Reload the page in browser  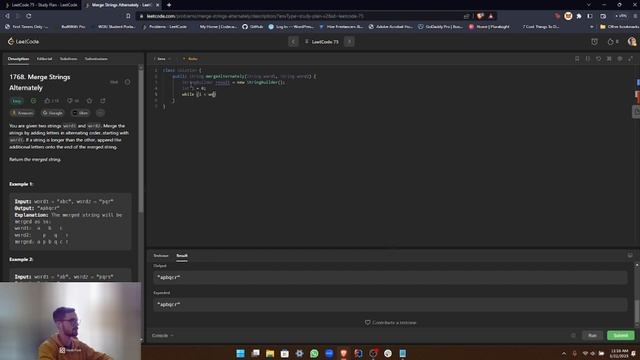coord(29,16)
